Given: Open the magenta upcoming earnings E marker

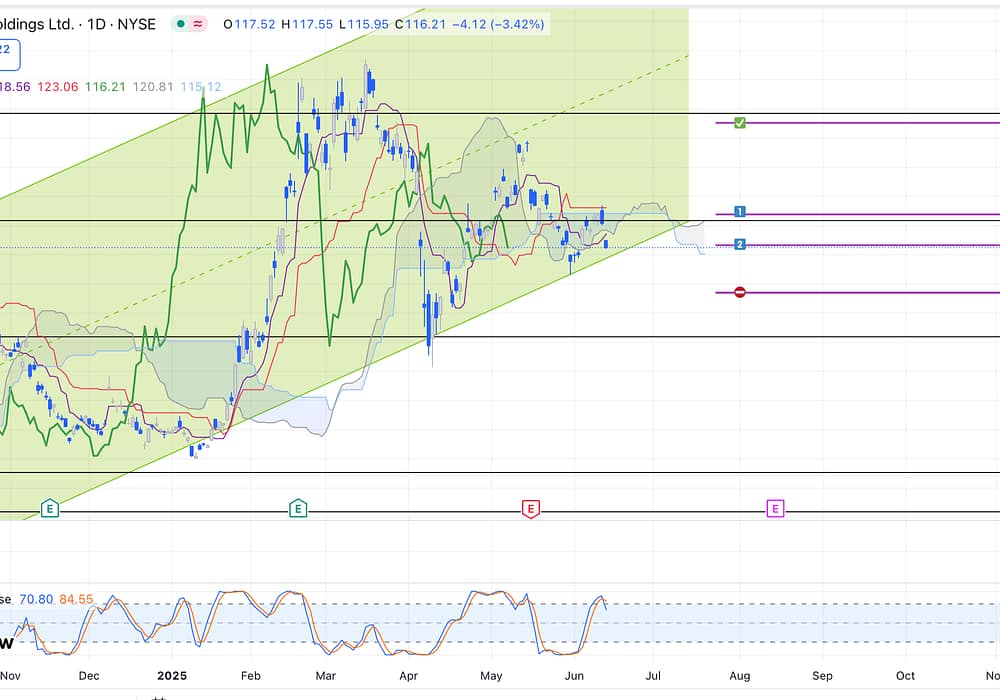Looking at the screenshot, I should click(x=775, y=509).
